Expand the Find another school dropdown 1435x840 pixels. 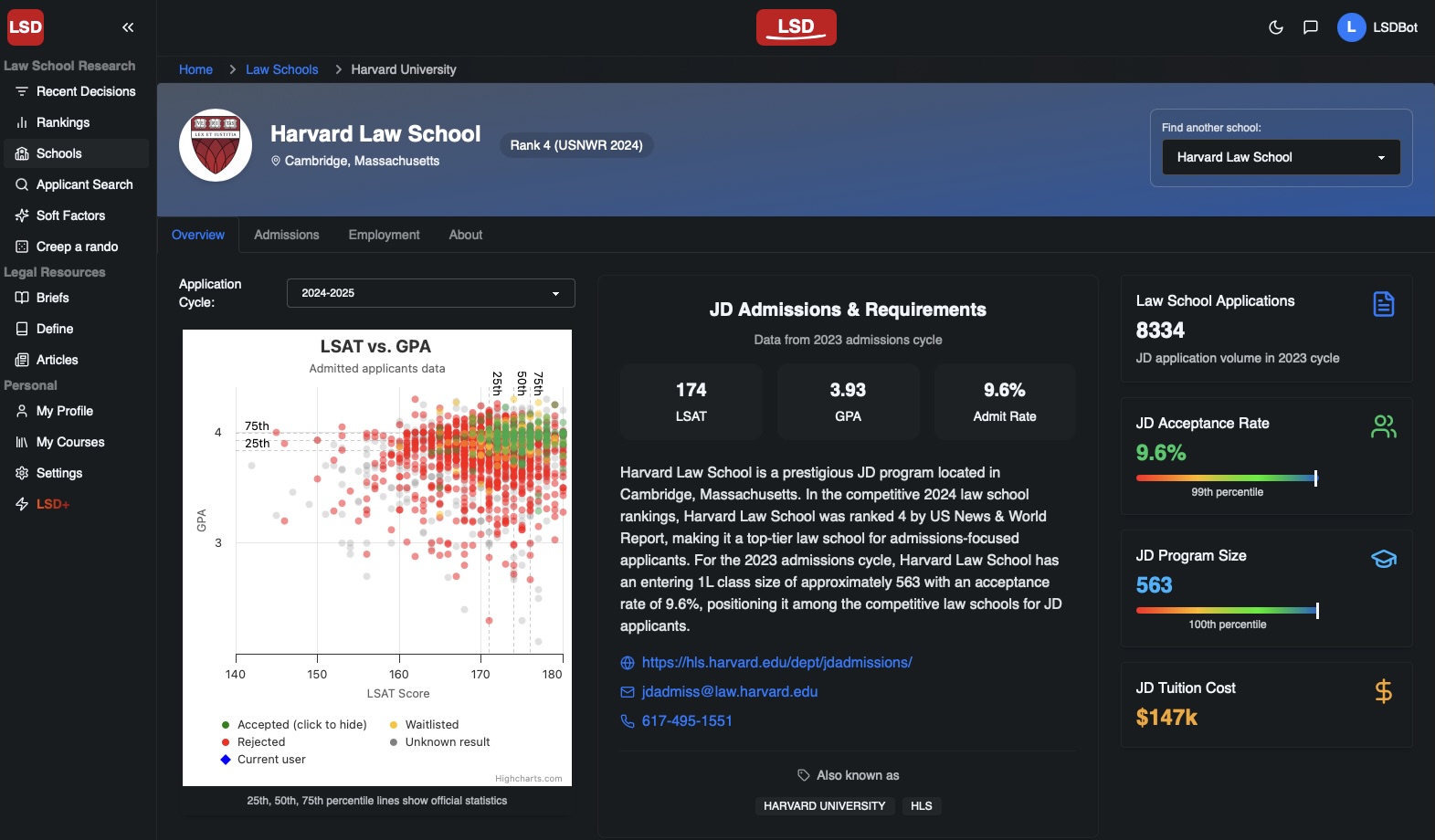point(1281,157)
